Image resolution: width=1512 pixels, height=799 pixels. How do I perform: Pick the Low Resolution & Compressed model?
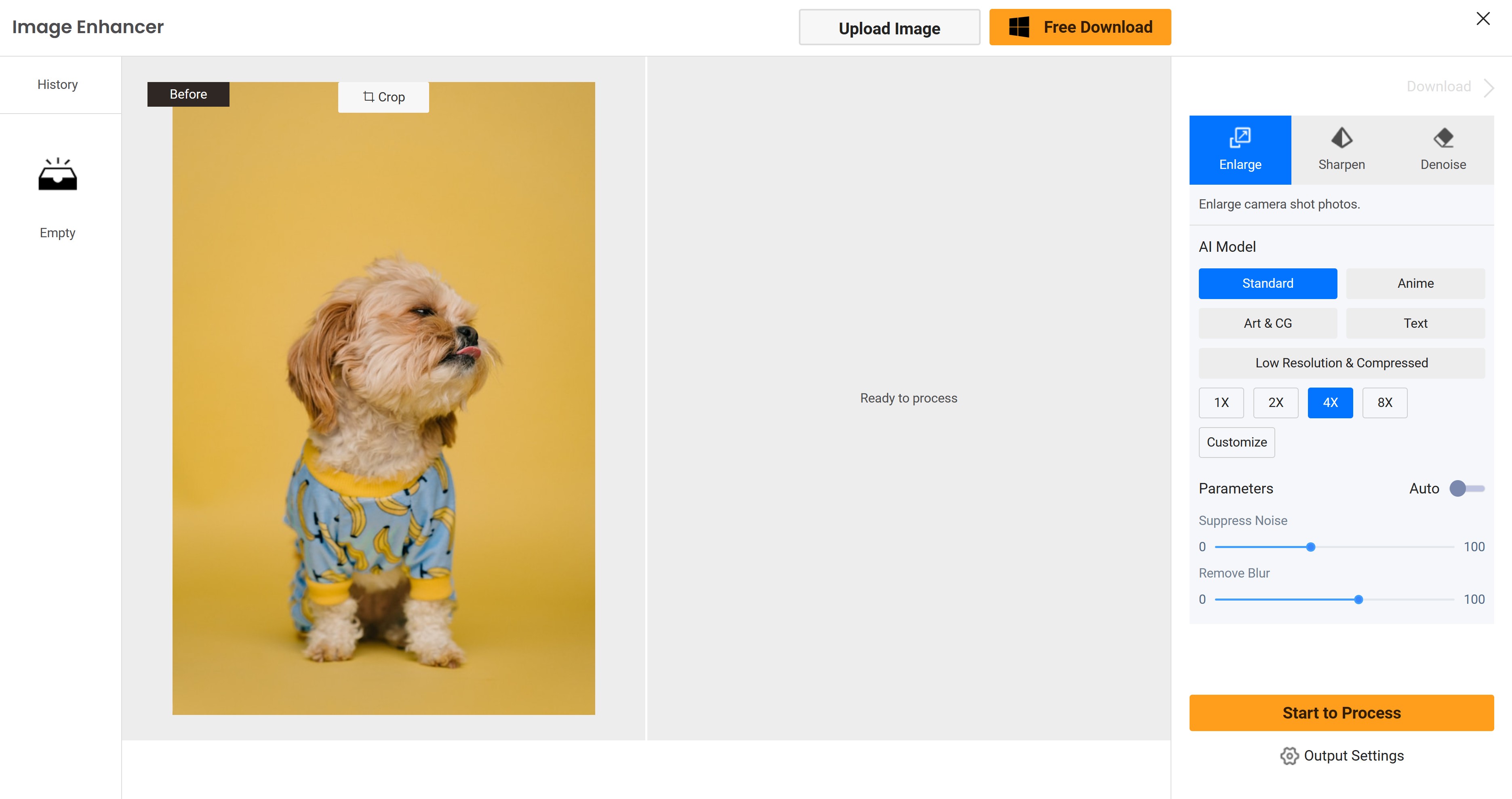(1341, 363)
